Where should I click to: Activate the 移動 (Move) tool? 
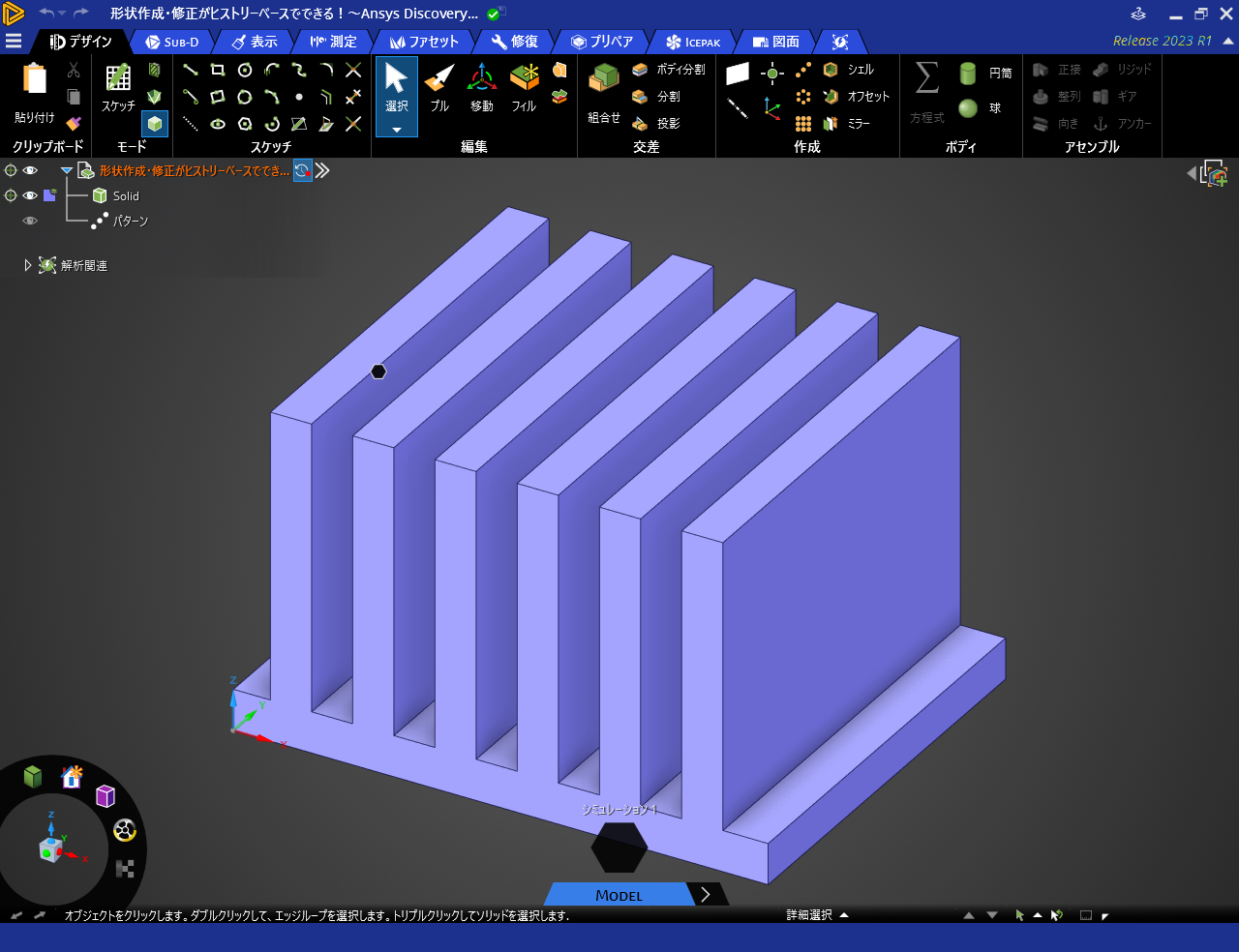(x=482, y=88)
